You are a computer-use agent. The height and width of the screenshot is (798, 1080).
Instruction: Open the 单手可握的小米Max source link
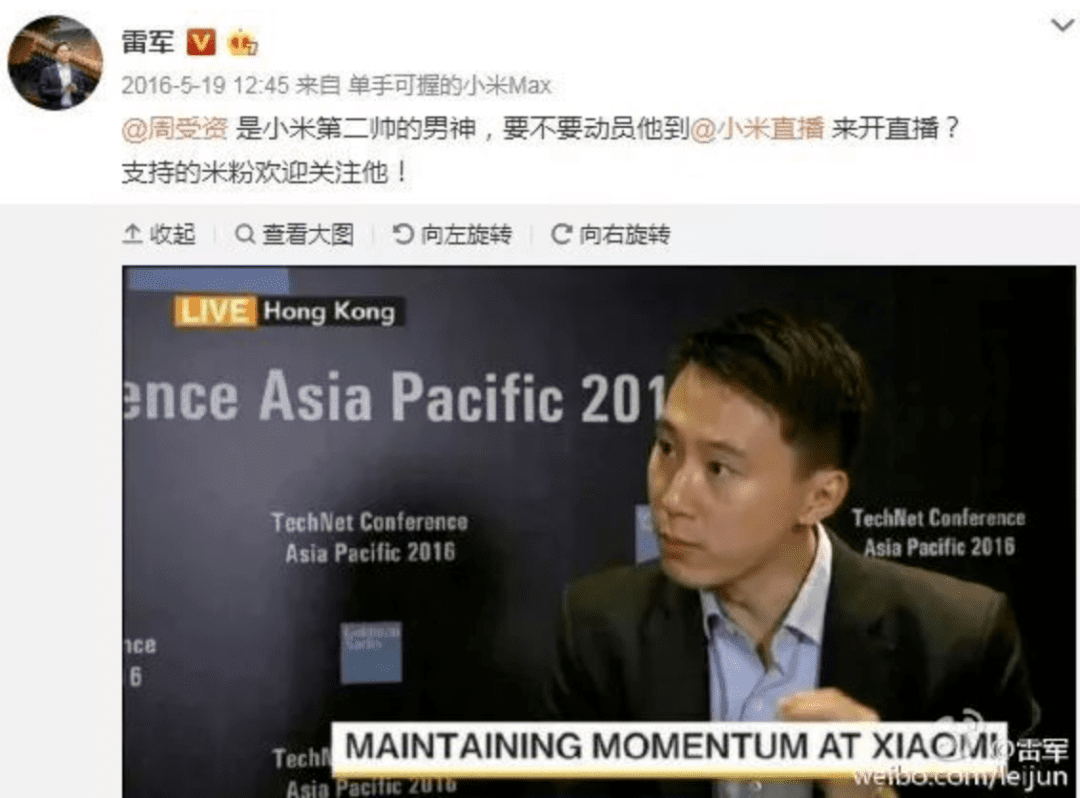tap(449, 85)
